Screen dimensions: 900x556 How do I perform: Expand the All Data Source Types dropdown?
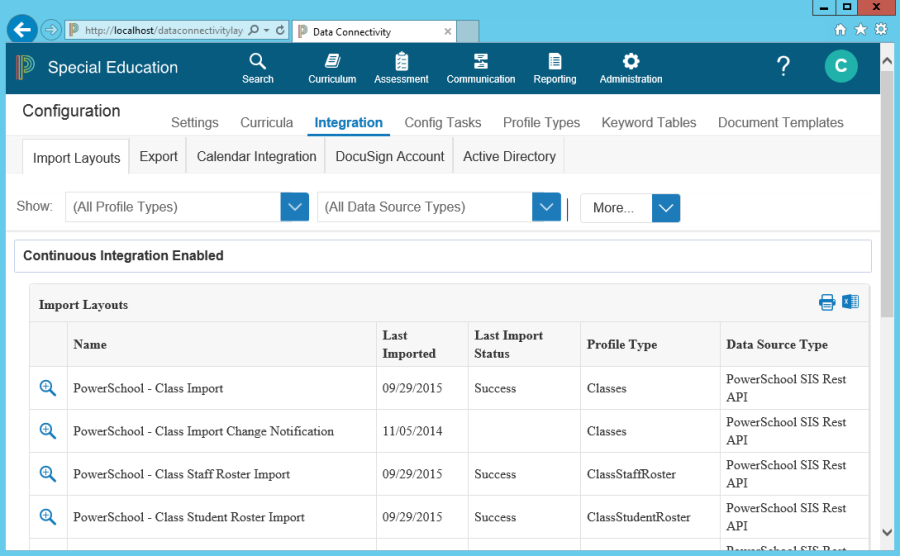(x=546, y=207)
